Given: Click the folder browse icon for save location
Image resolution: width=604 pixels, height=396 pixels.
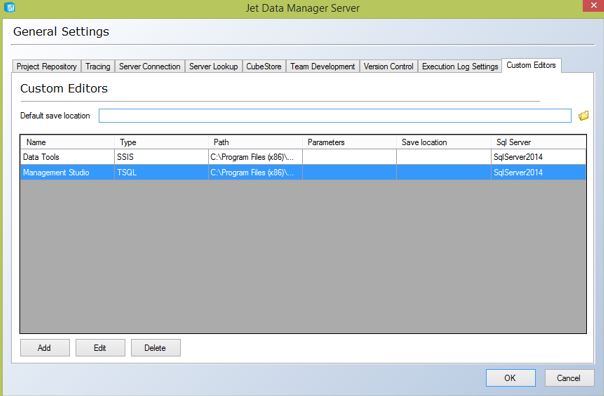Looking at the screenshot, I should 583,116.
